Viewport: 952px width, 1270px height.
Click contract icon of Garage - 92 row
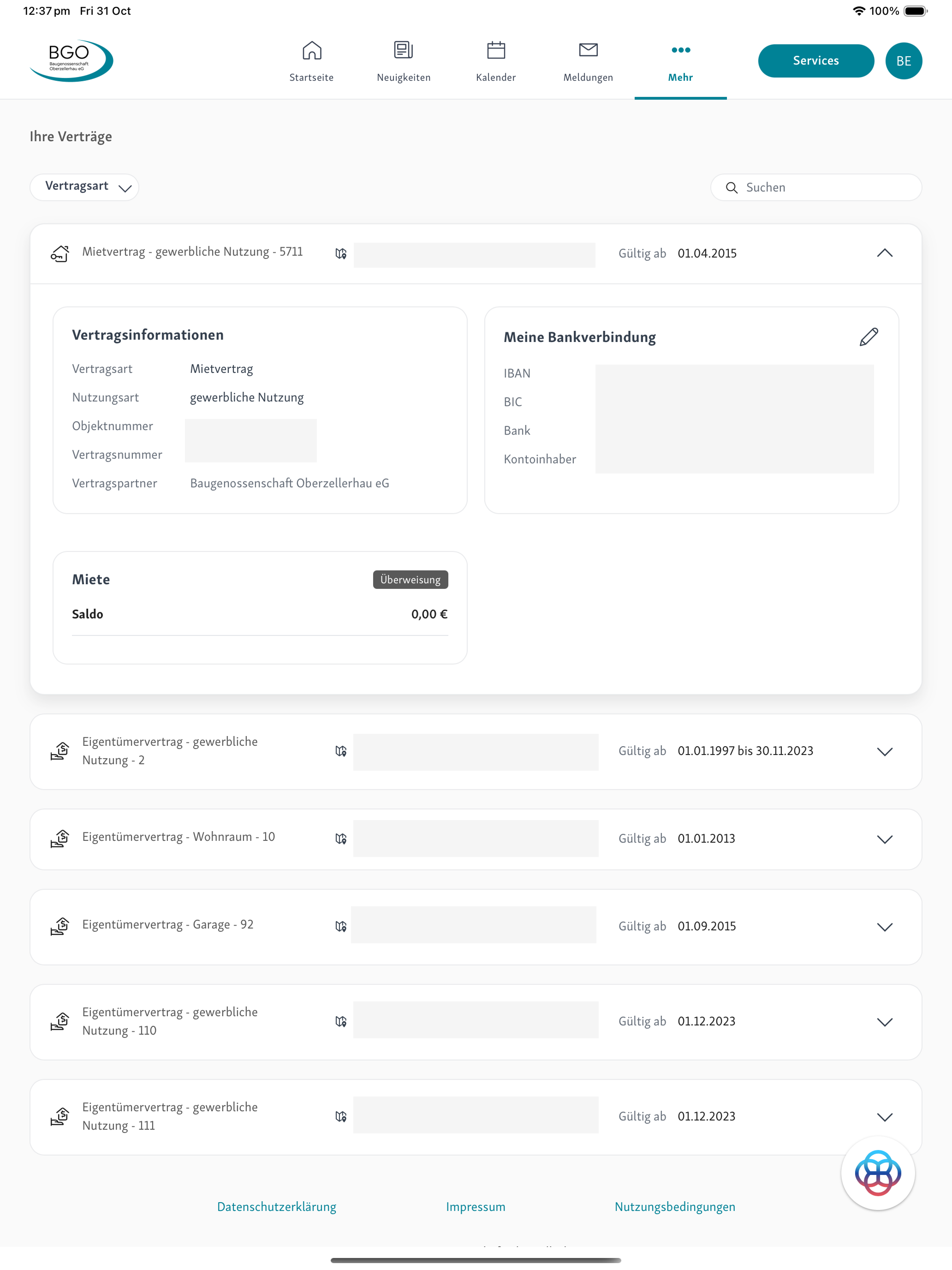tap(59, 926)
